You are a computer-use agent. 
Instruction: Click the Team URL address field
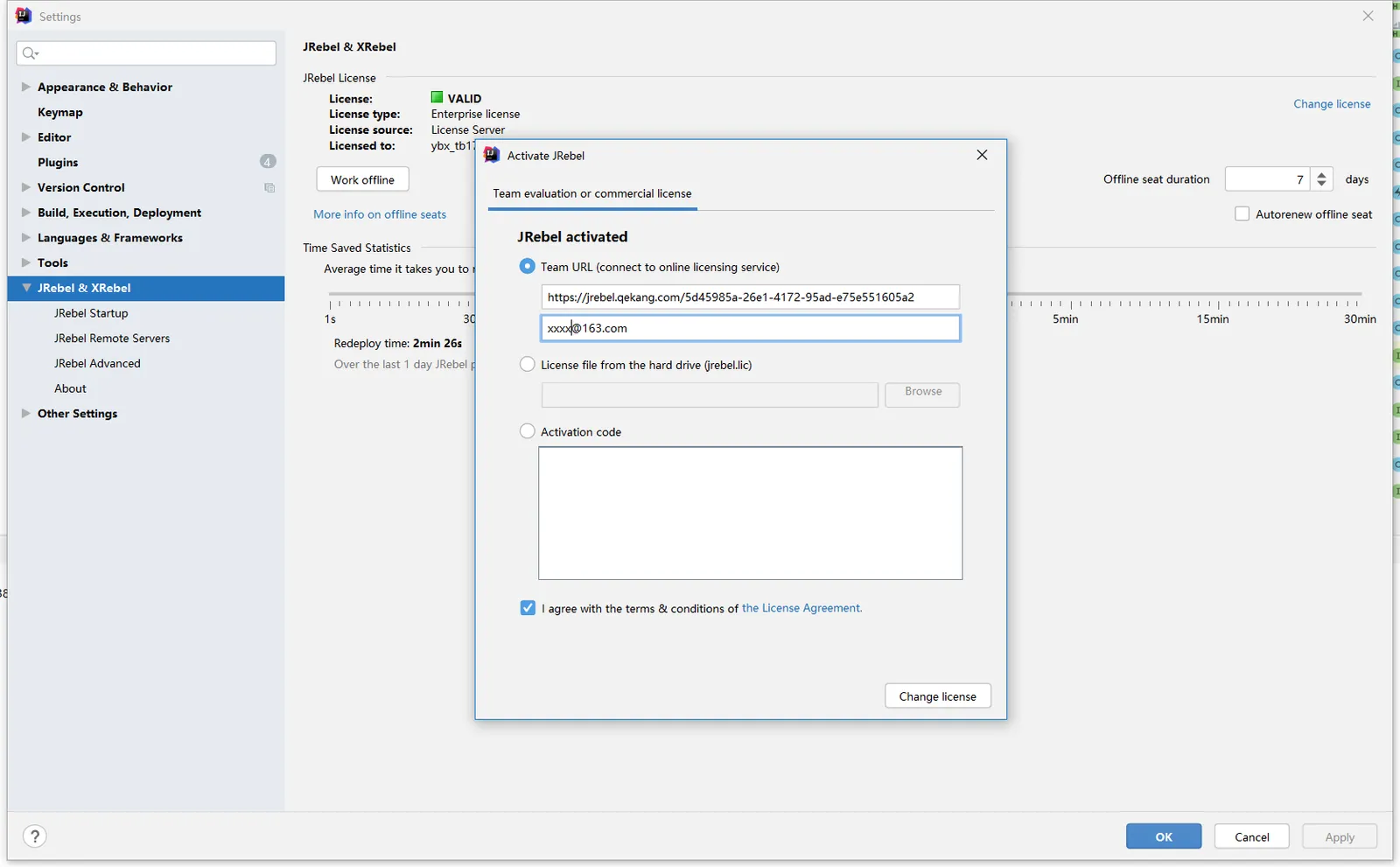click(750, 297)
